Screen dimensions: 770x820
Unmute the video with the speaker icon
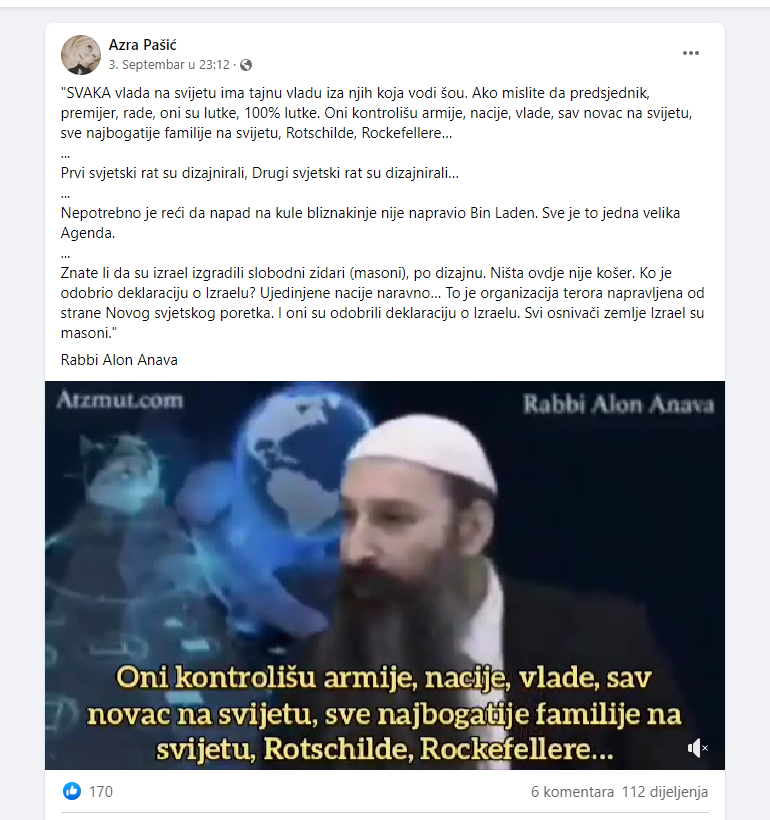click(x=697, y=748)
